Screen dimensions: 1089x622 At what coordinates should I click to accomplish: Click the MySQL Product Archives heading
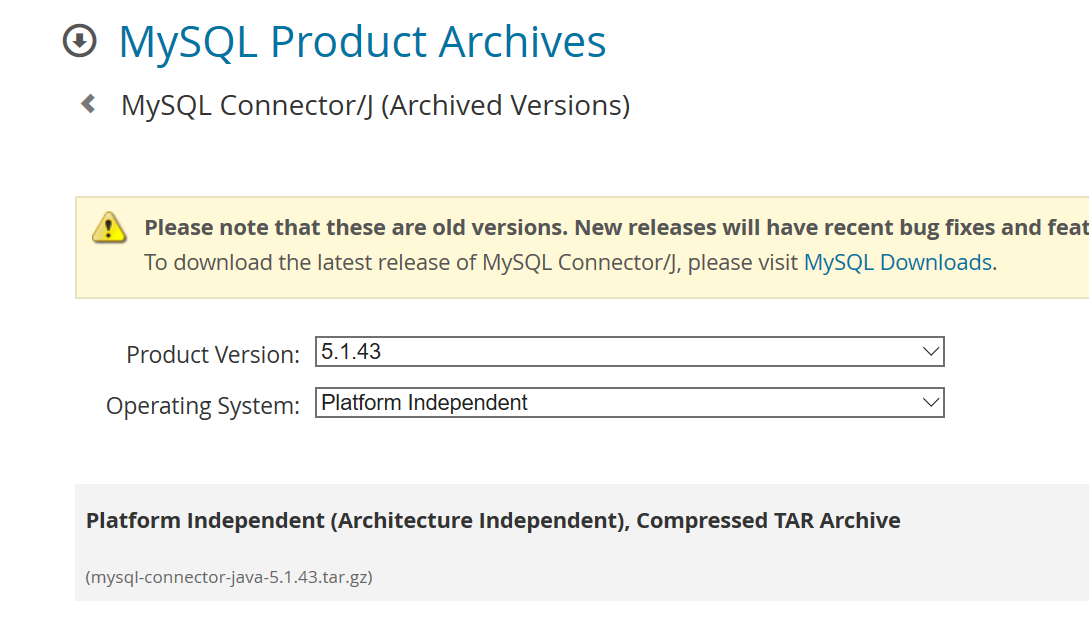[x=362, y=42]
